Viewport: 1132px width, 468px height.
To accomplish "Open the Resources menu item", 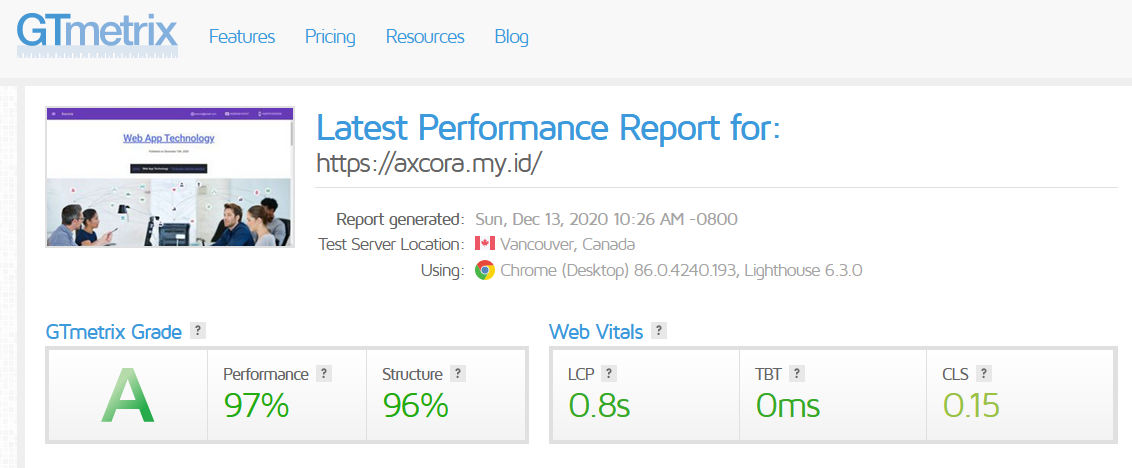I will pyautogui.click(x=424, y=37).
